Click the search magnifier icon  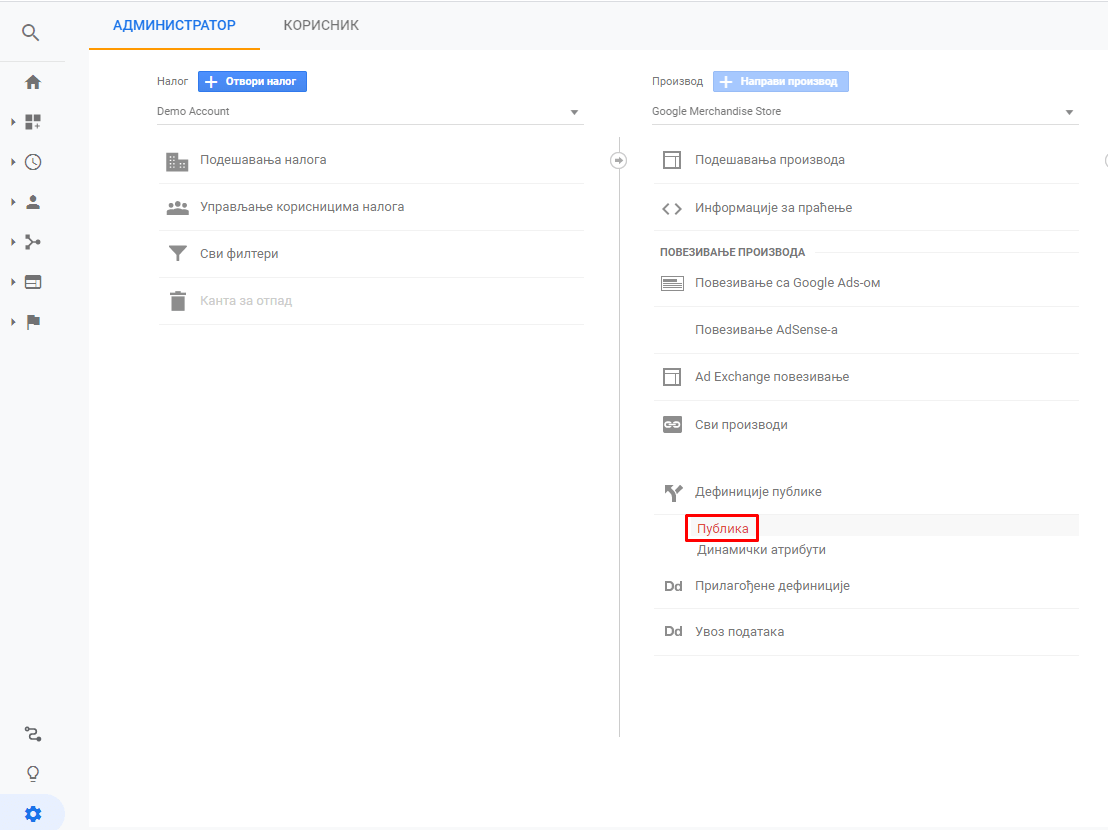(30, 32)
